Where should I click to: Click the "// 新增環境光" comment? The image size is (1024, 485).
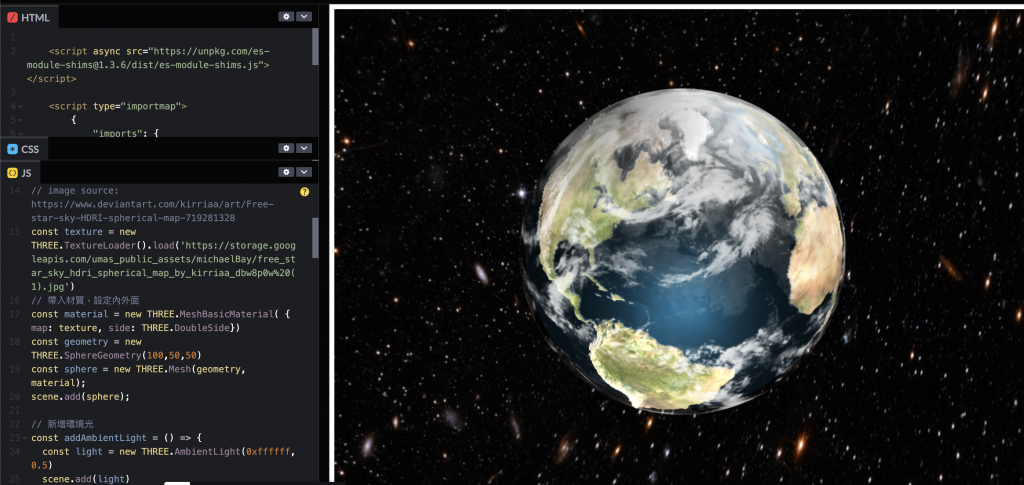[63, 424]
